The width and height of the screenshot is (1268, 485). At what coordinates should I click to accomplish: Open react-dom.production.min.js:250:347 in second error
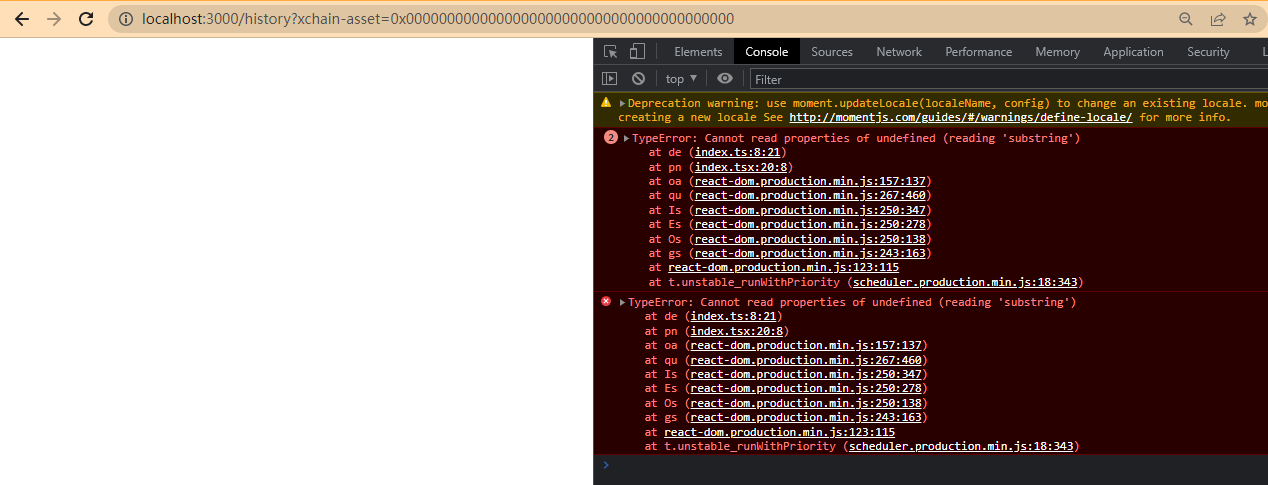[x=808, y=374]
